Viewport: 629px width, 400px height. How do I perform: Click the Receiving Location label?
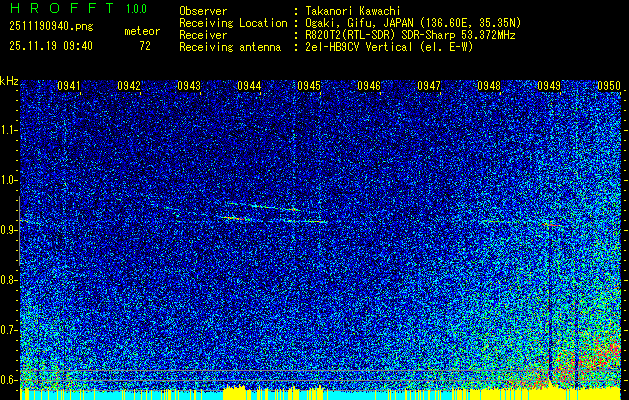pyautogui.click(x=233, y=23)
